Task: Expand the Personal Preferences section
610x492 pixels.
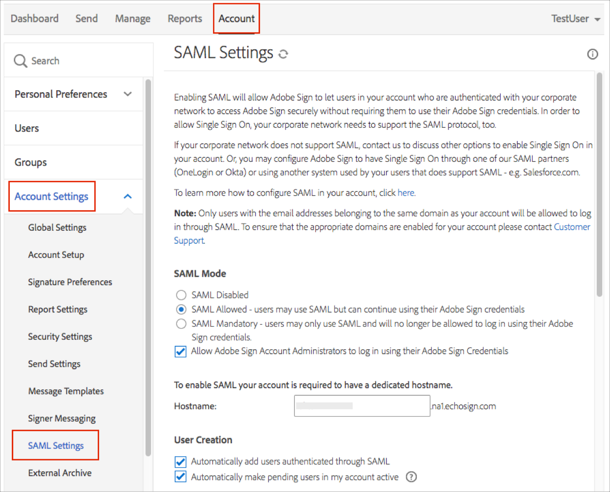Action: click(127, 94)
